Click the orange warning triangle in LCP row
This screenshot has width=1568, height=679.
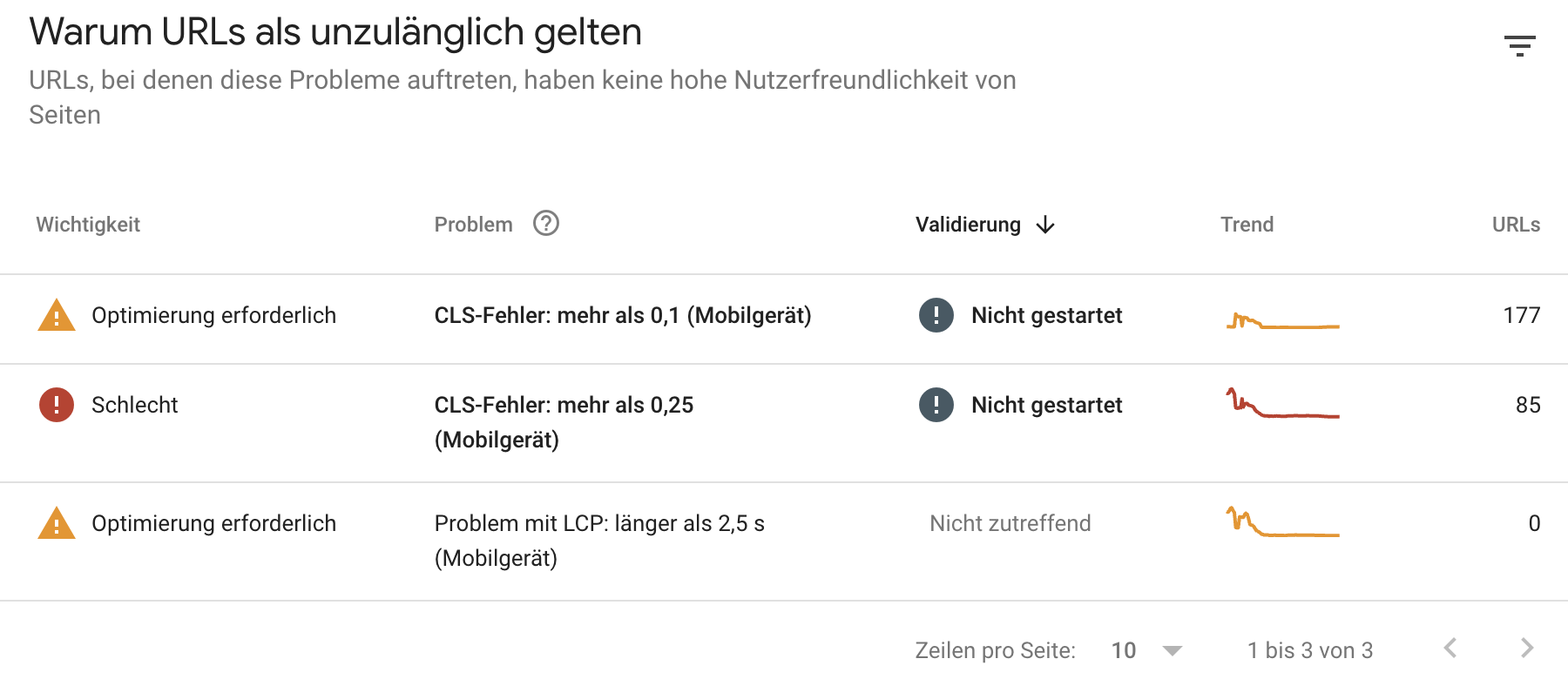tap(57, 523)
